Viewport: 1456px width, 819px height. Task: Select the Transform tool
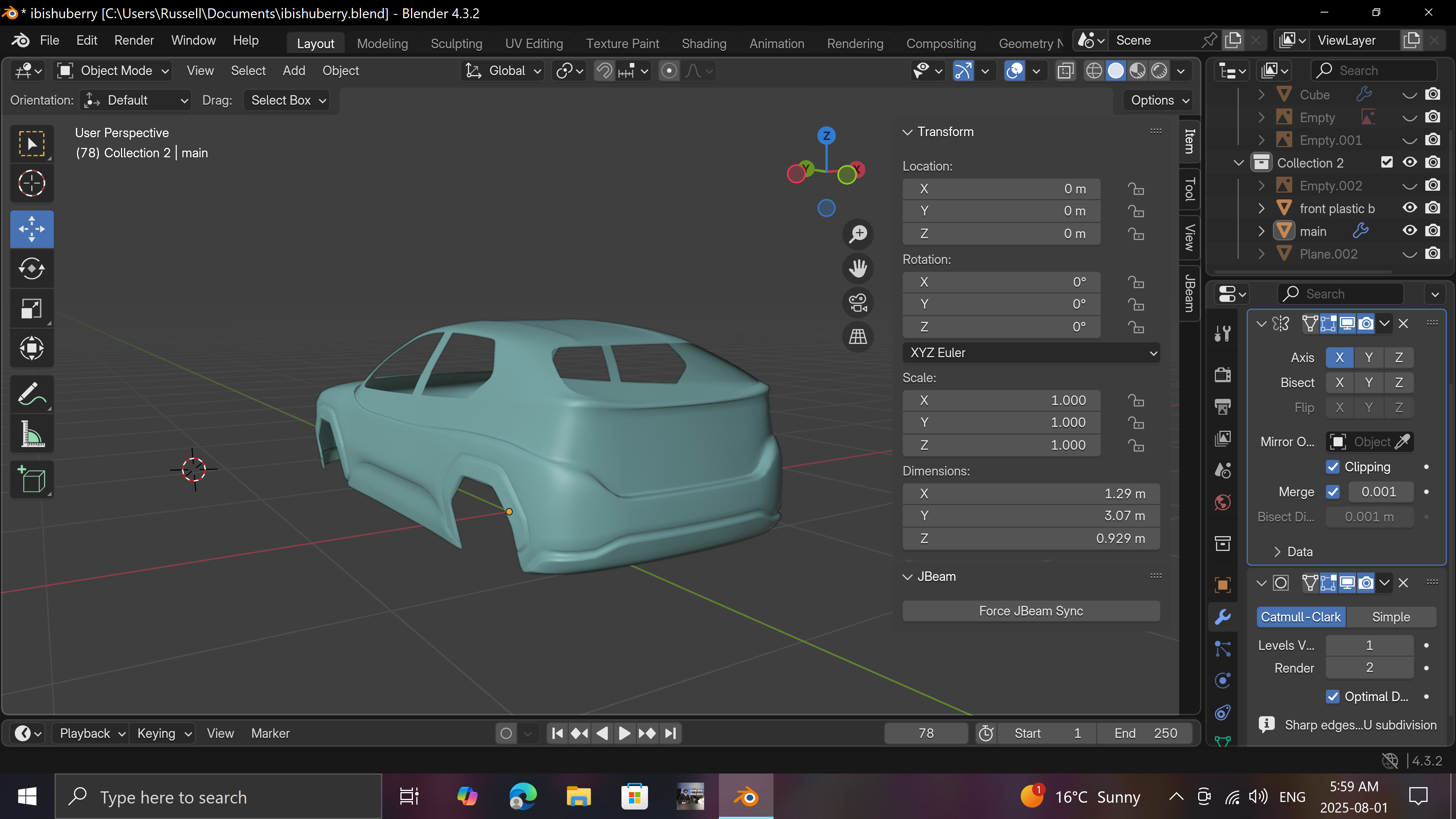pyautogui.click(x=31, y=348)
